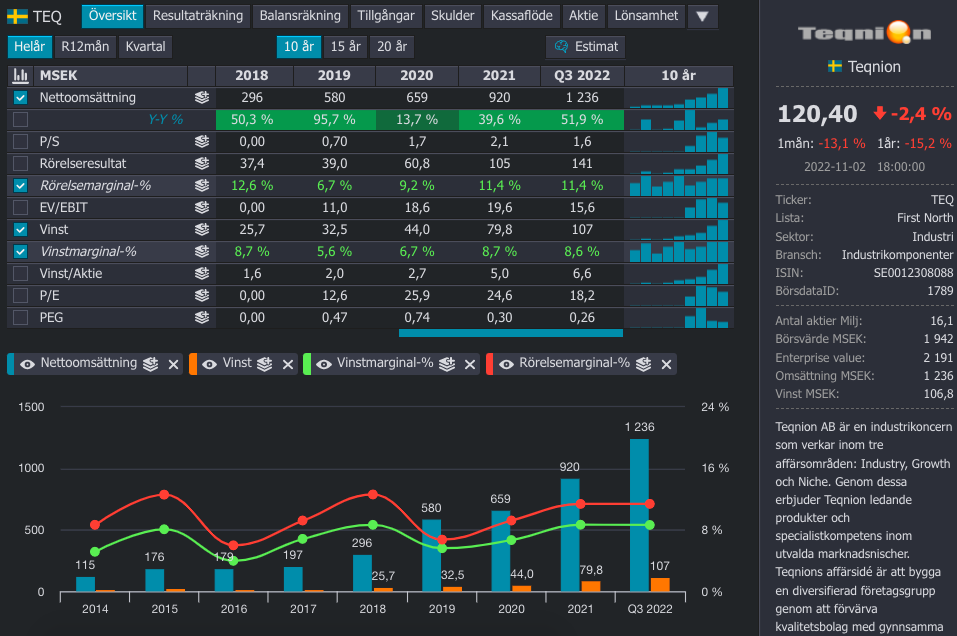Click the Q3 2022 revenue bar labeled 1 236
The height and width of the screenshot is (636, 957).
point(639,515)
